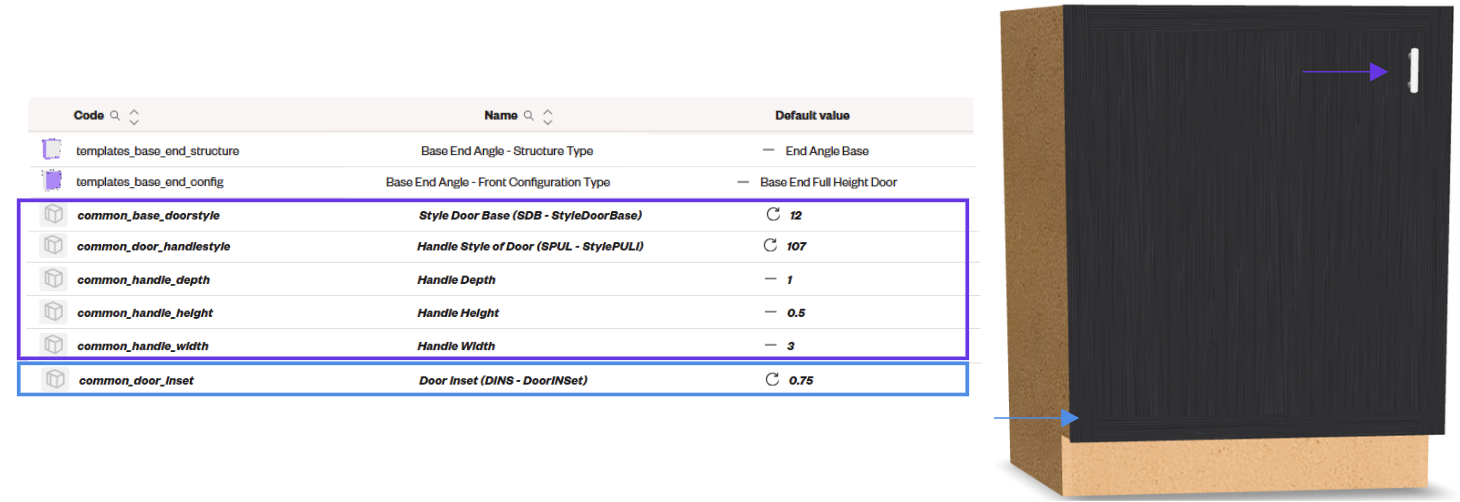Image resolution: width=1460 pixels, height=502 pixels.
Task: Click the cube icon beside common_door_handlestyle
Action: point(55,245)
